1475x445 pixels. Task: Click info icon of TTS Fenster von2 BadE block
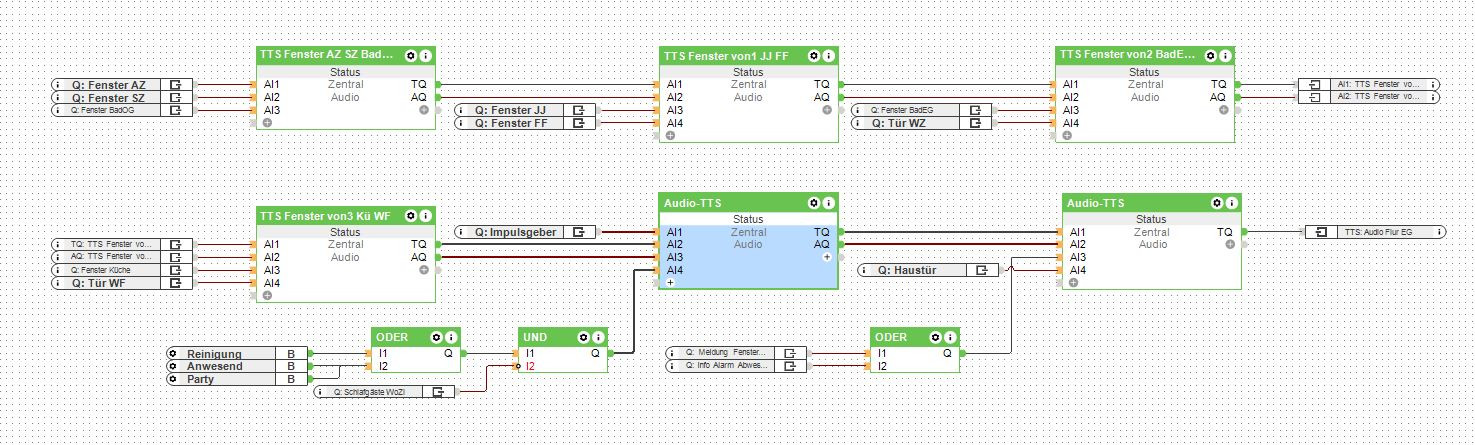[x=1225, y=56]
